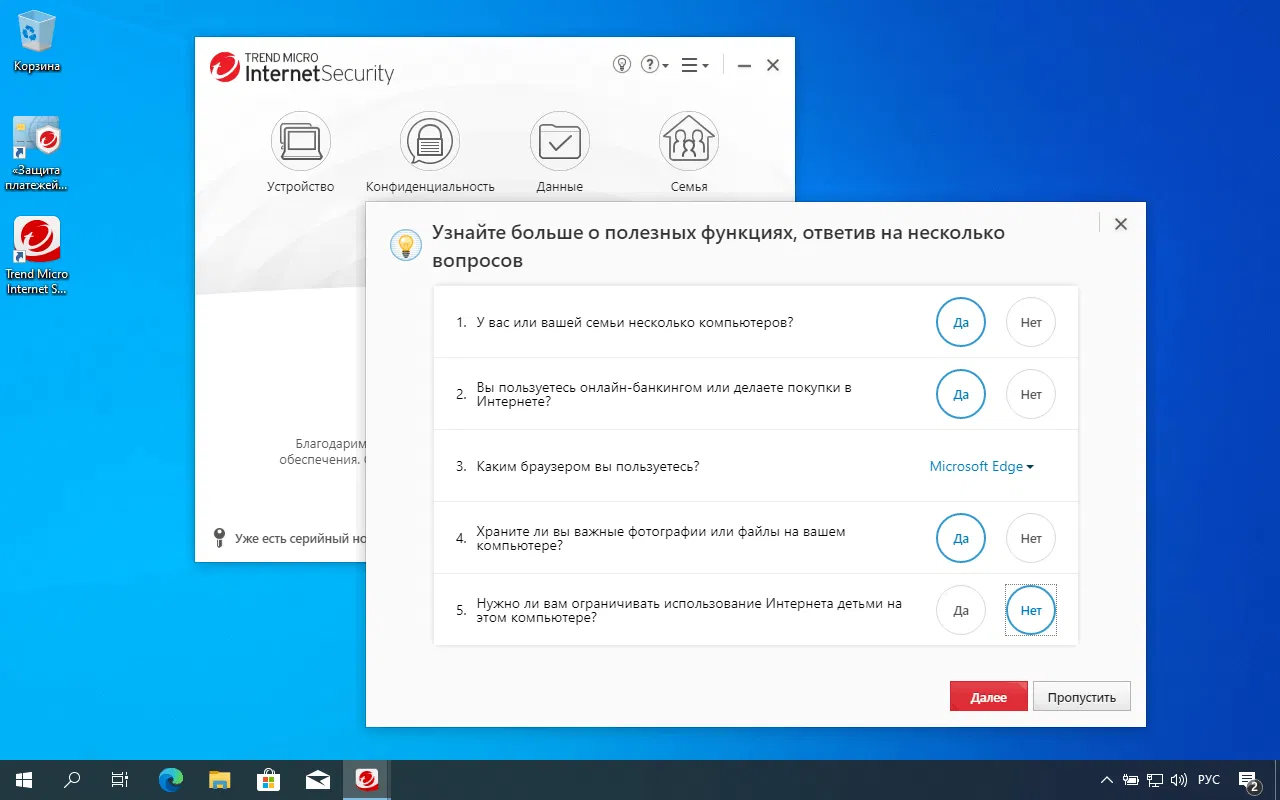Screen dimensions: 1280x800
Task: Click the key icon beside serial number link
Action: (x=220, y=538)
